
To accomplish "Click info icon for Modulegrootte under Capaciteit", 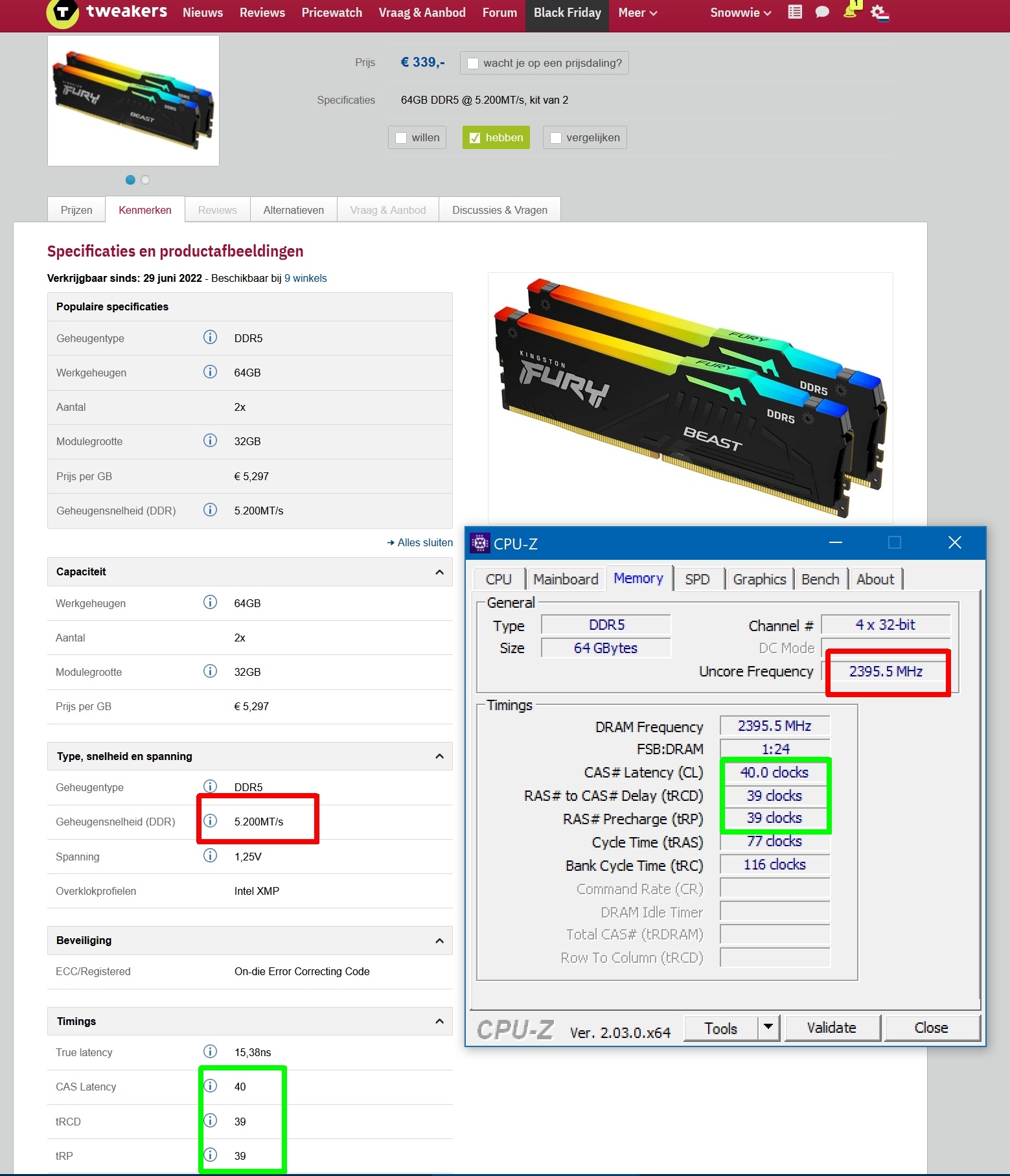I will [x=210, y=671].
